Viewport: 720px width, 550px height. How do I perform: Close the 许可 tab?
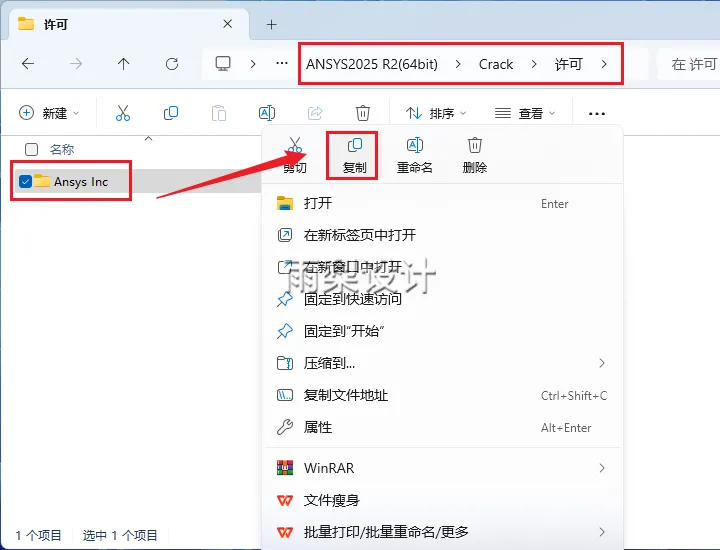click(x=227, y=24)
